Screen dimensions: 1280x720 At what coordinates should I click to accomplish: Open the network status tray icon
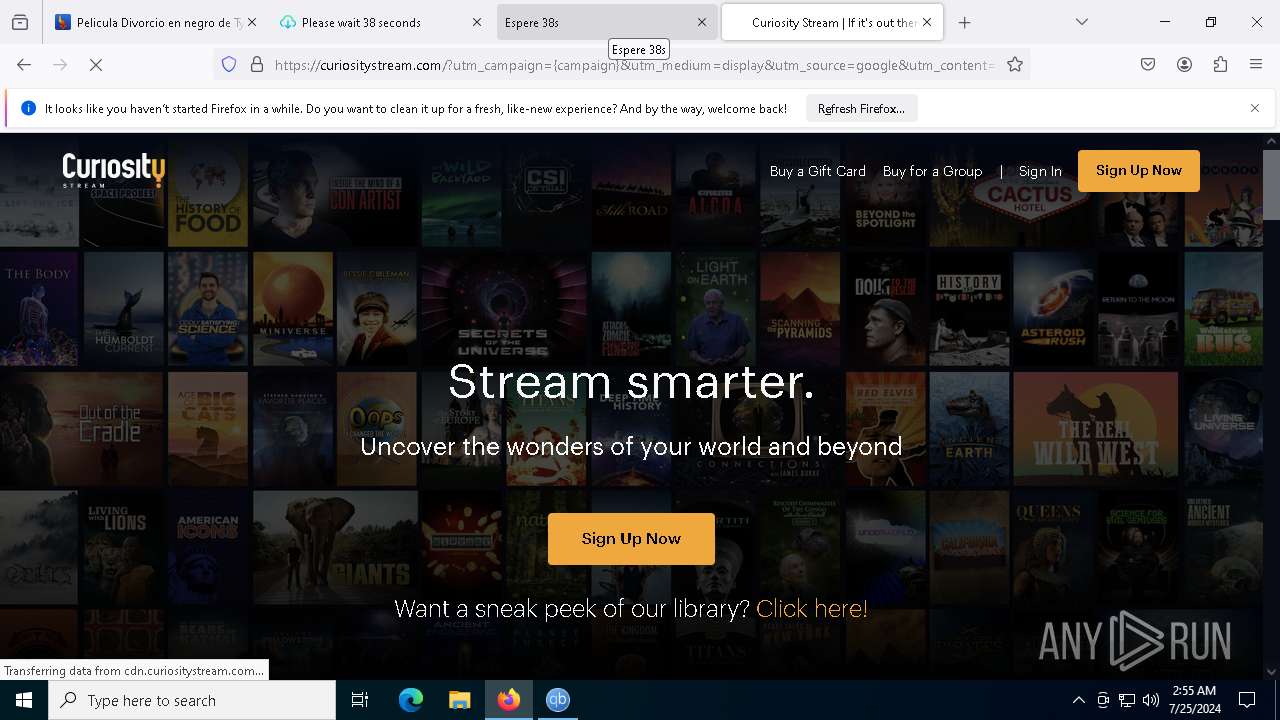tap(1127, 700)
